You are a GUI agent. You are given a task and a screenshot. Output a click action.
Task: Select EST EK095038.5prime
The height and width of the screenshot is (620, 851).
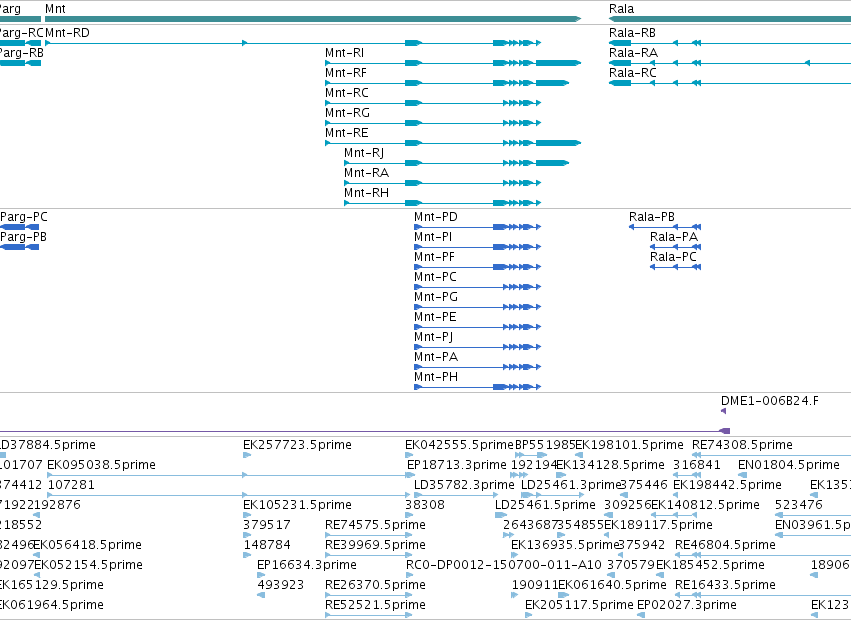coord(101,465)
